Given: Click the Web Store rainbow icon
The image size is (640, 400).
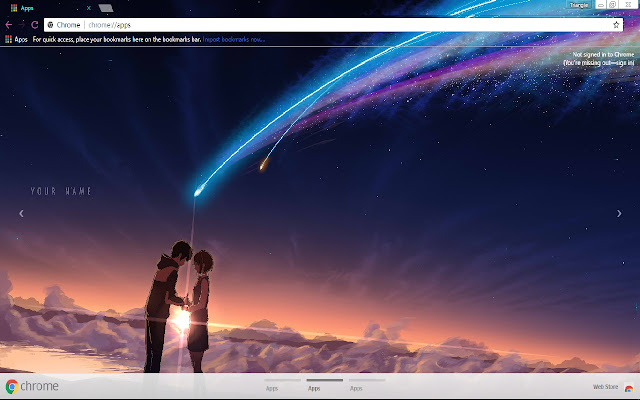Looking at the screenshot, I should (629, 387).
